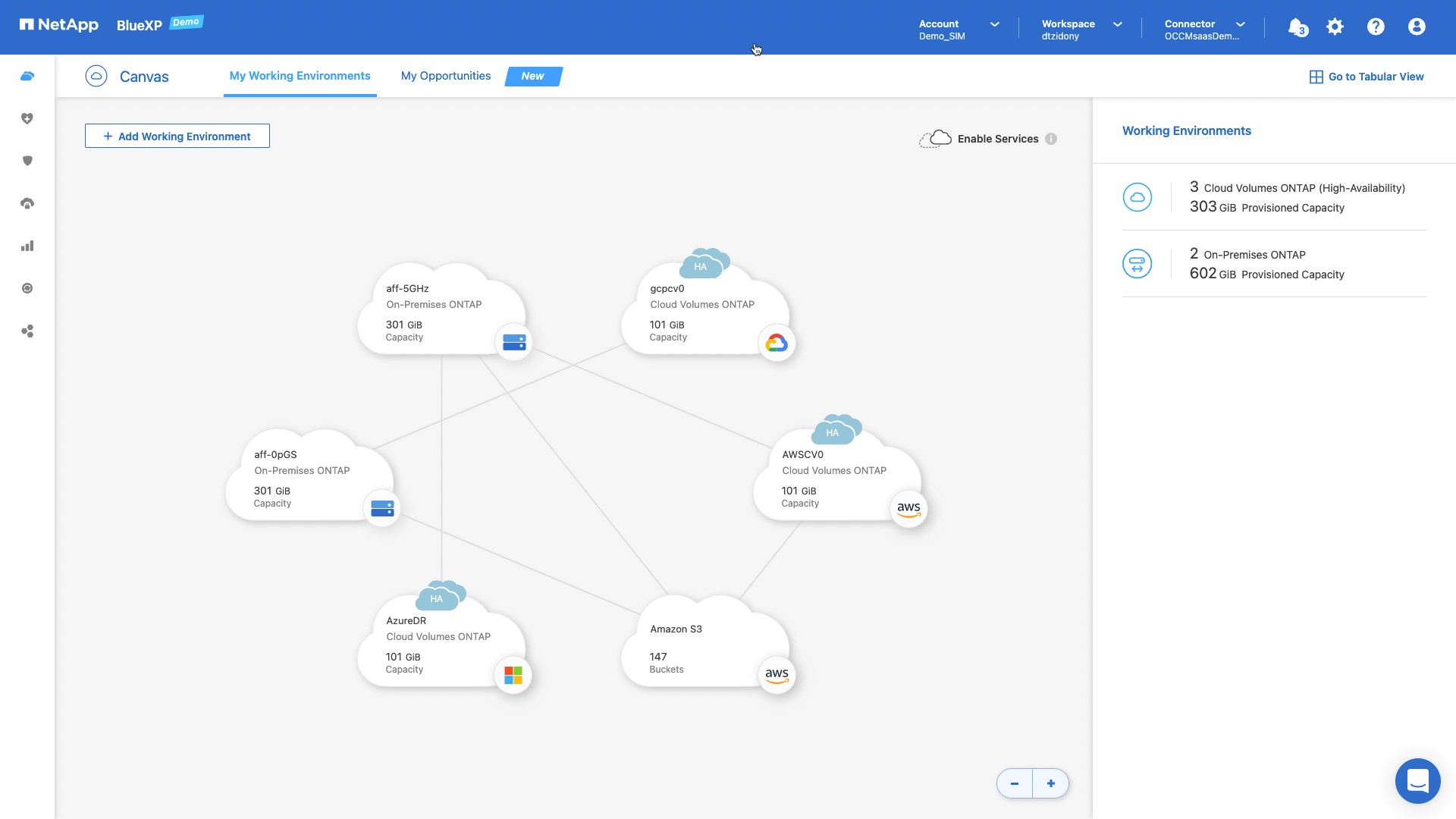Open the health heart icon in sidebar
This screenshot has height=819, width=1456.
27,118
